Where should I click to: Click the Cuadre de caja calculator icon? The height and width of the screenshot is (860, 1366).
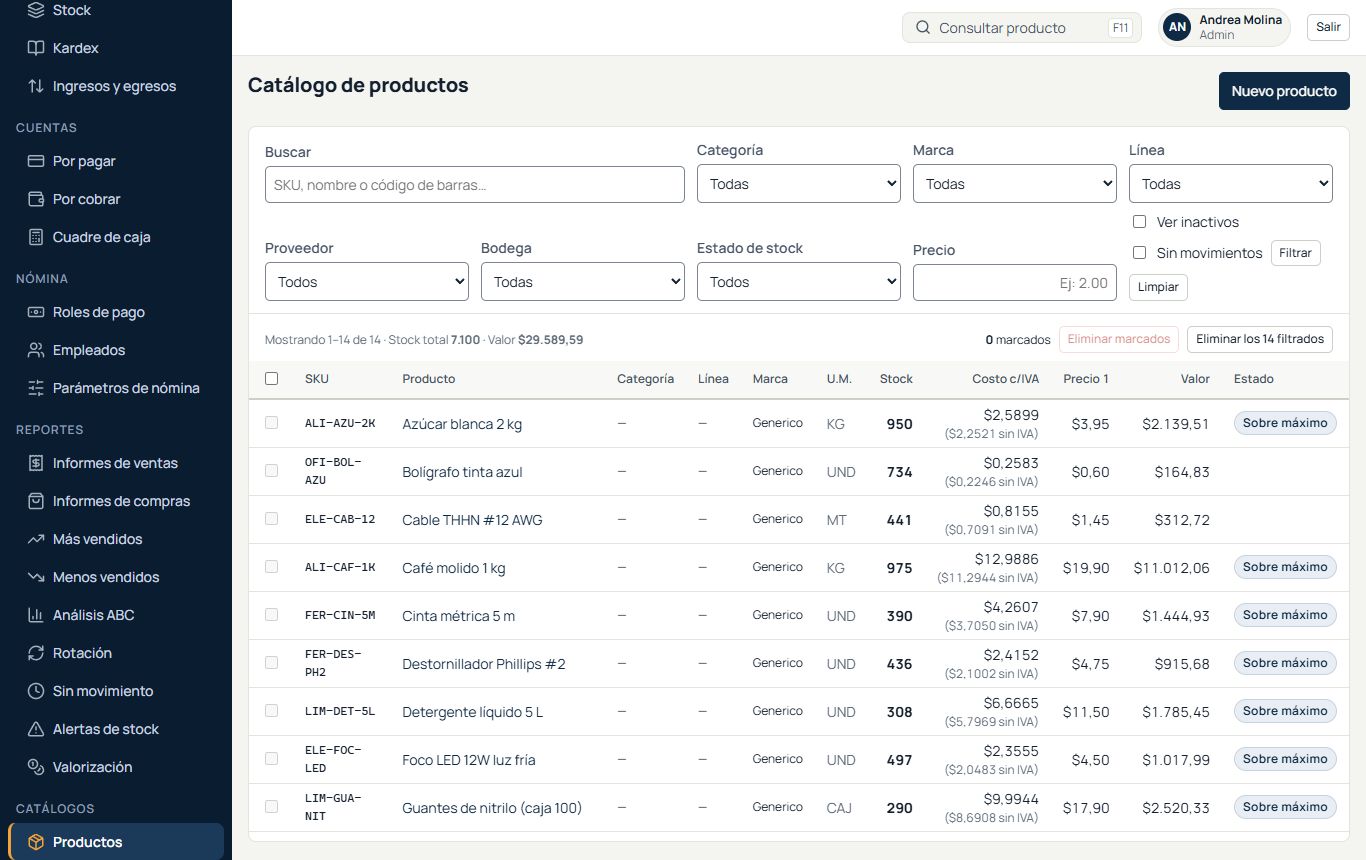36,237
